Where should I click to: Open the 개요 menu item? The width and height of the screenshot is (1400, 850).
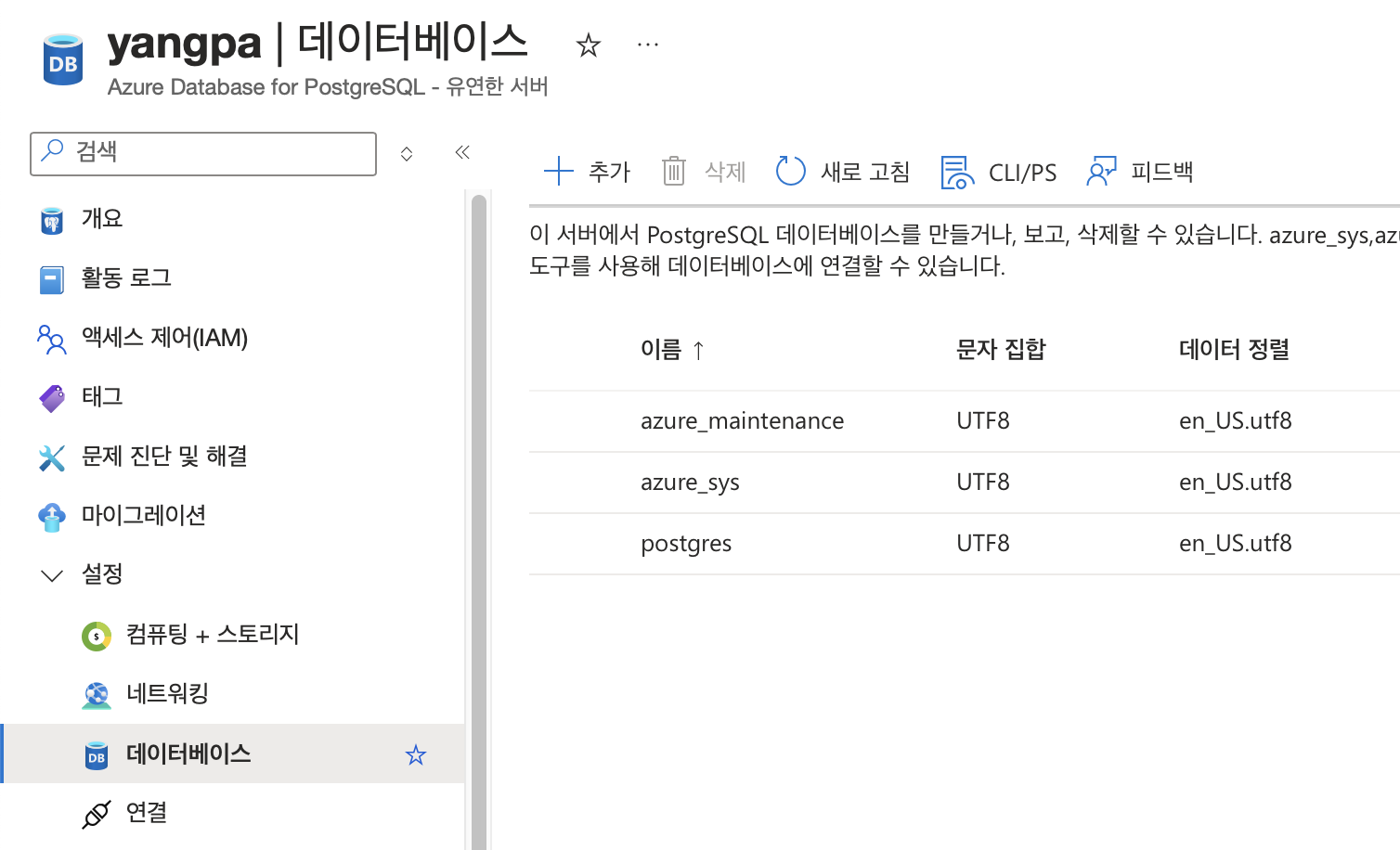(102, 218)
